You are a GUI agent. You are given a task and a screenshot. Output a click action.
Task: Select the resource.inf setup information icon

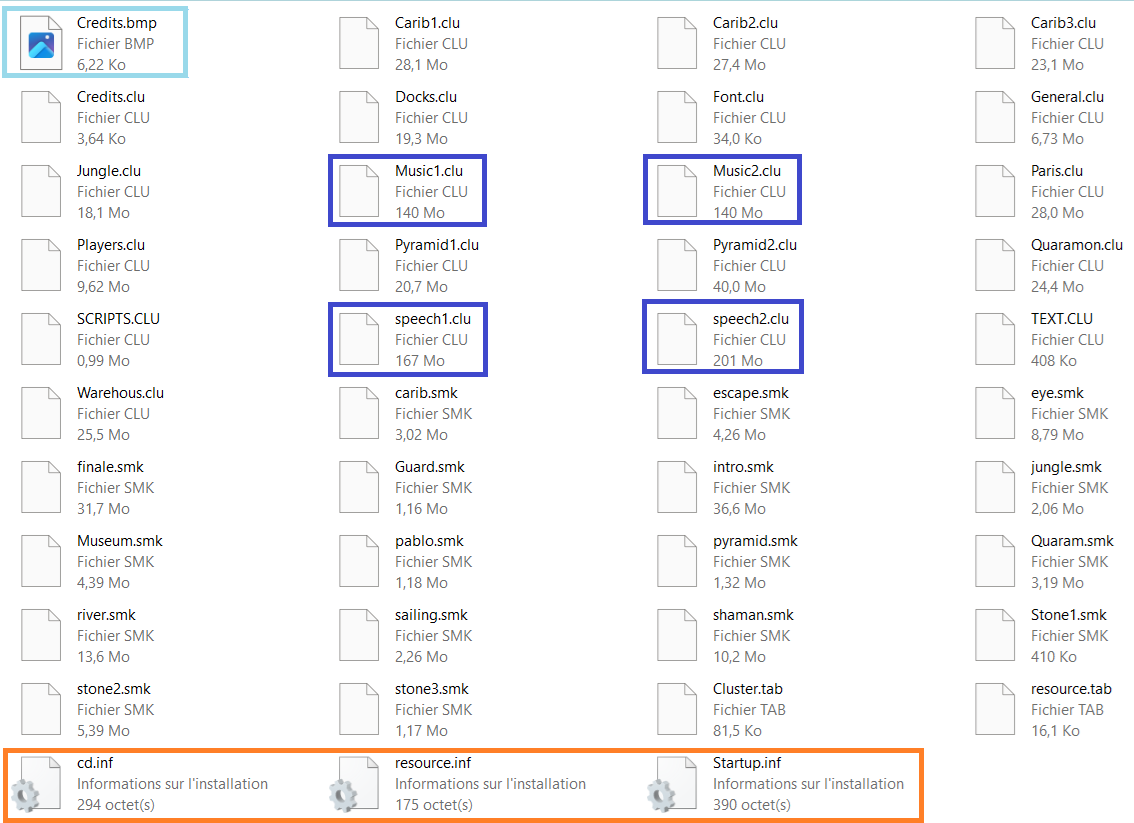point(354,783)
